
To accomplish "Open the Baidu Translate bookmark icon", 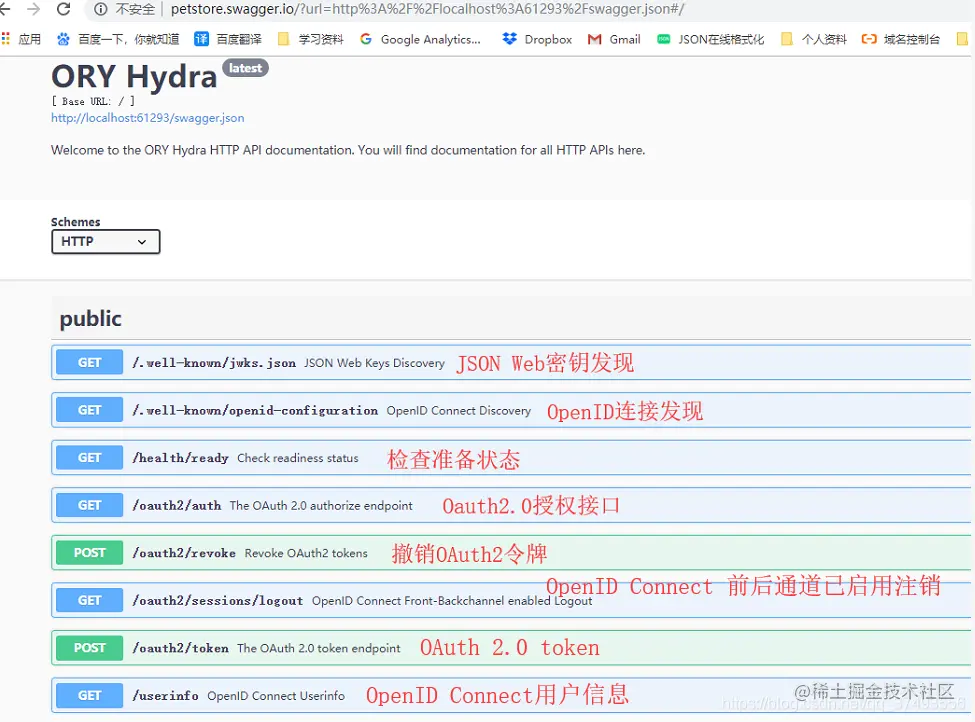I will tap(201, 39).
